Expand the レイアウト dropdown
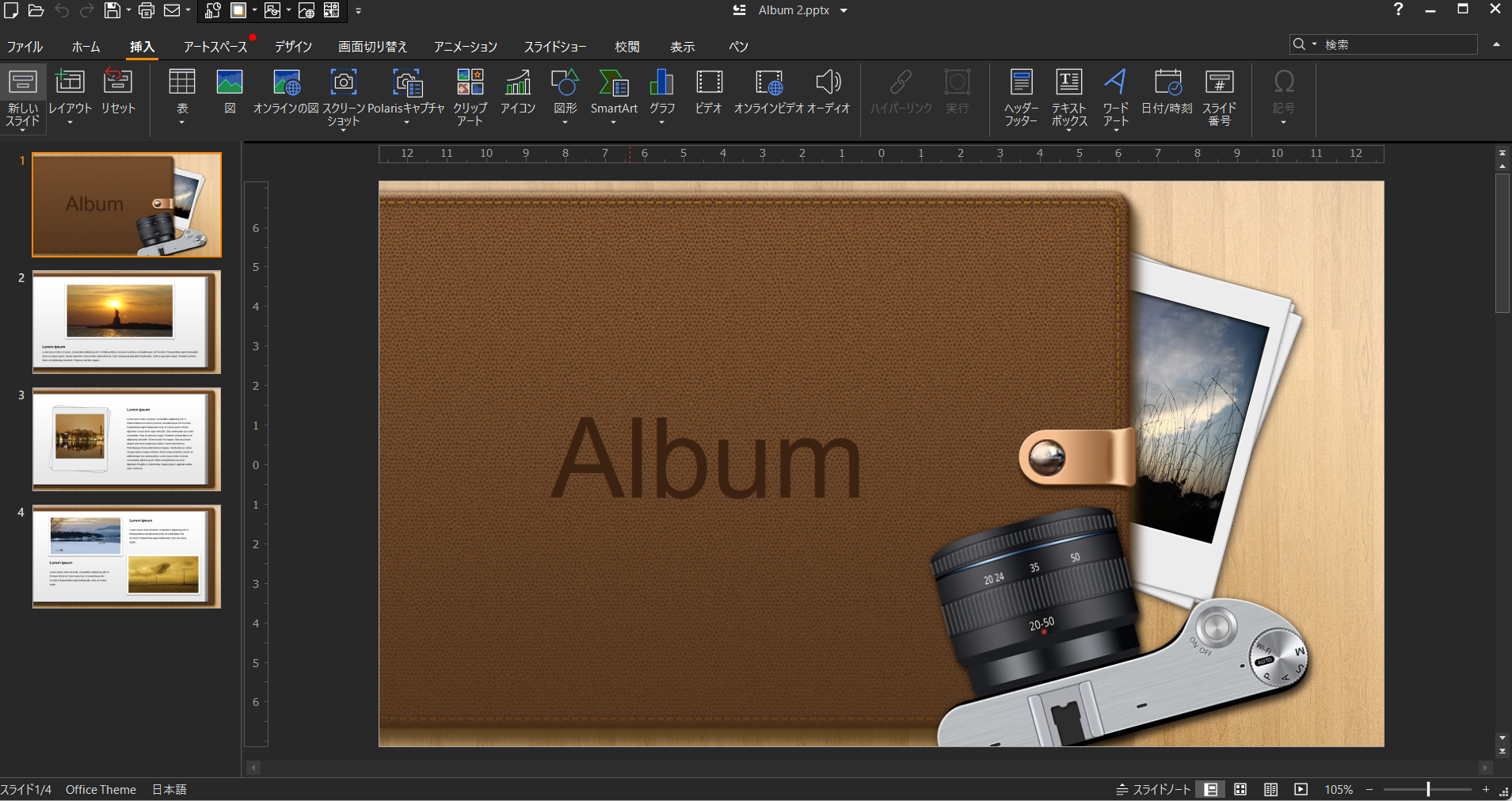 point(70,122)
